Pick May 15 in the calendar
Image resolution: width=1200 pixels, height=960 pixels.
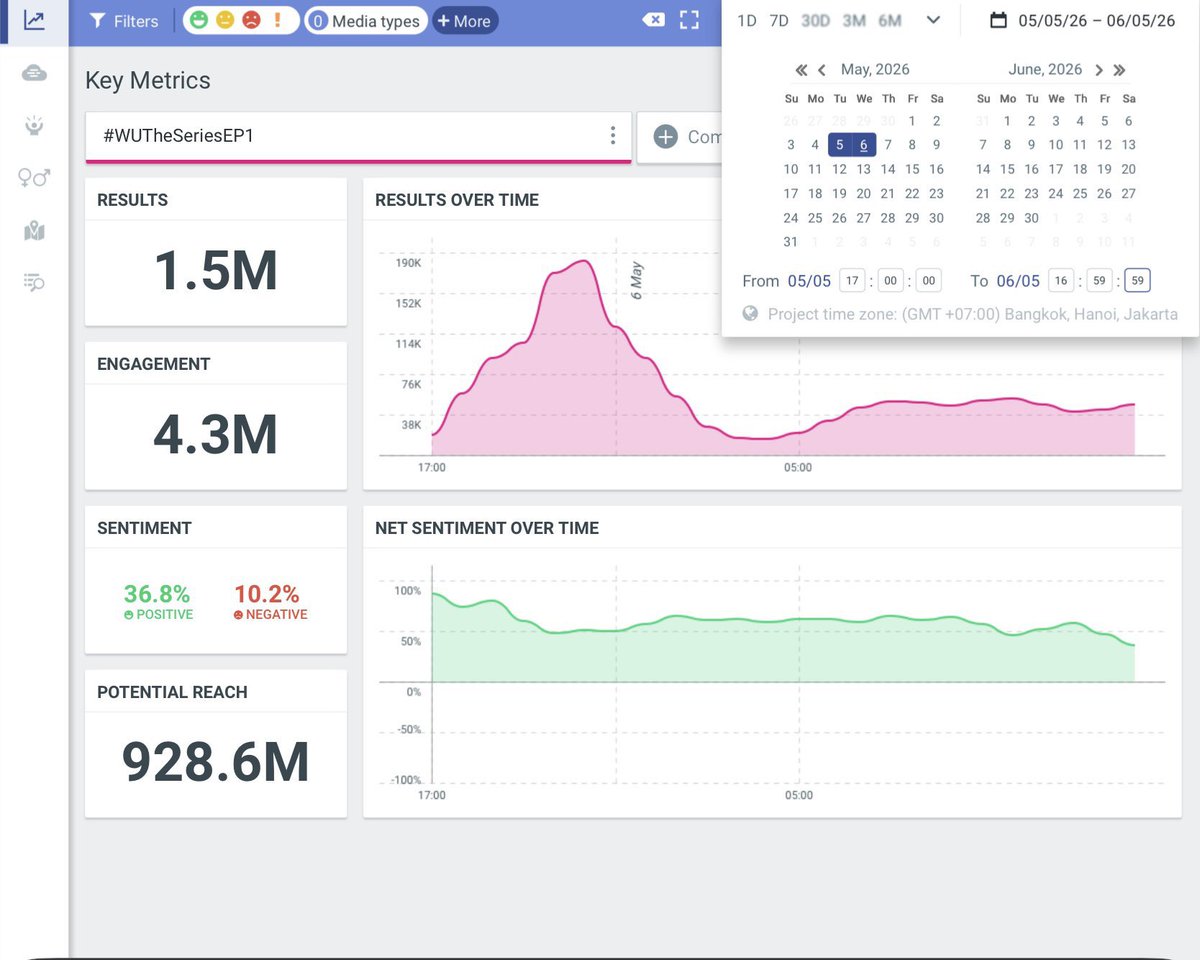(x=912, y=169)
